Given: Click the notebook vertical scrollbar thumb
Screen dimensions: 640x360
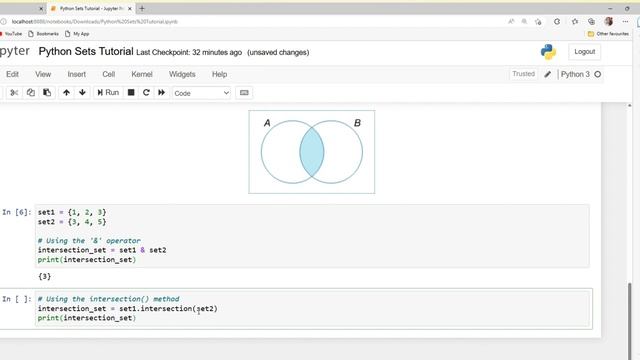Looking at the screenshot, I should tap(630, 320).
